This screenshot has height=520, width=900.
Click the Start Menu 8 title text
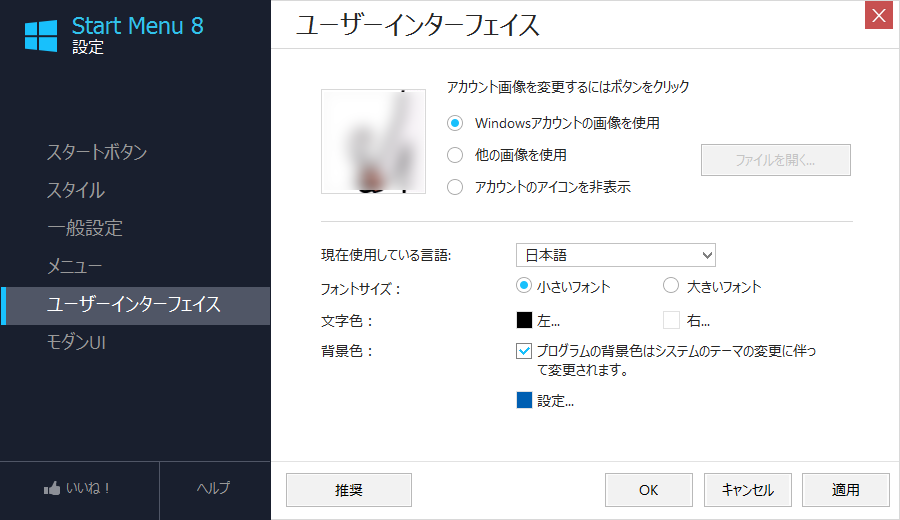138,26
